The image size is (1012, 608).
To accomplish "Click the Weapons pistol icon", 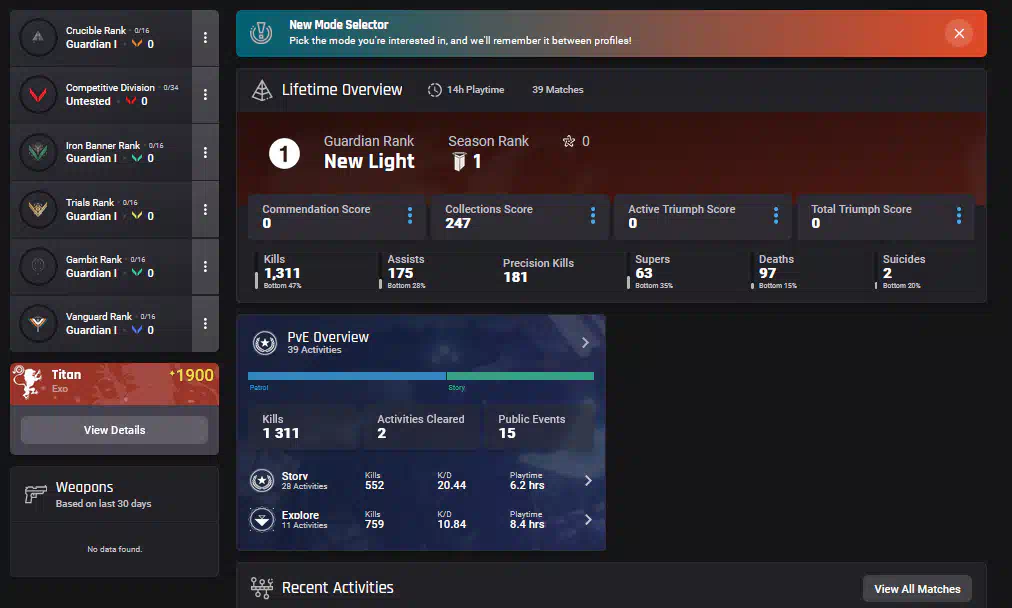I will point(35,494).
